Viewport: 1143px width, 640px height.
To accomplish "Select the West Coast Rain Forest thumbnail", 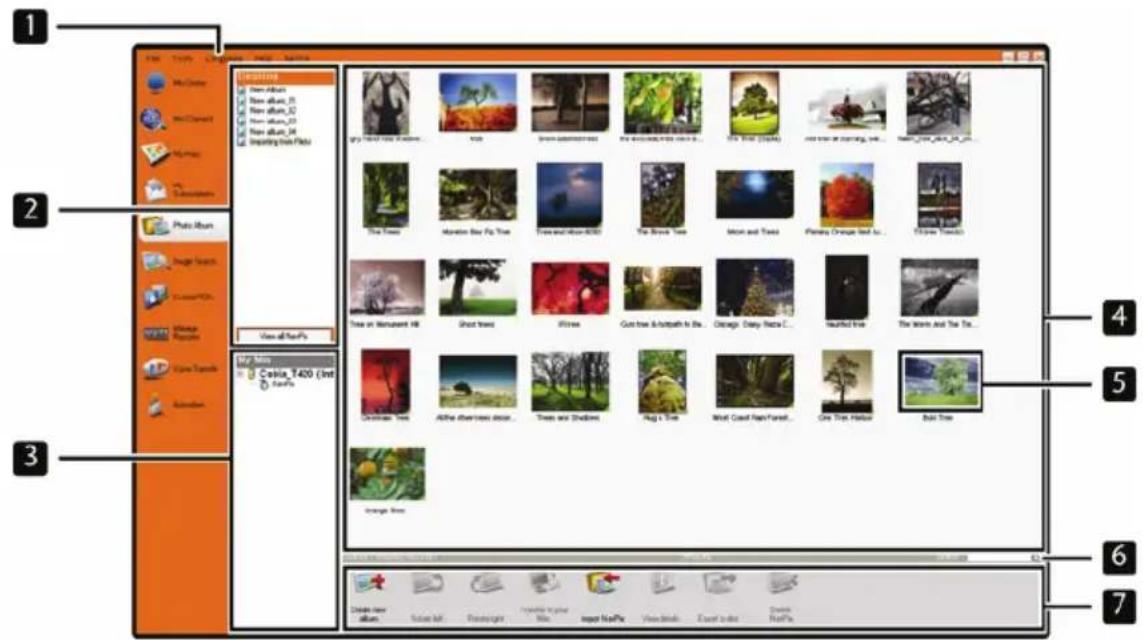I will [754, 381].
